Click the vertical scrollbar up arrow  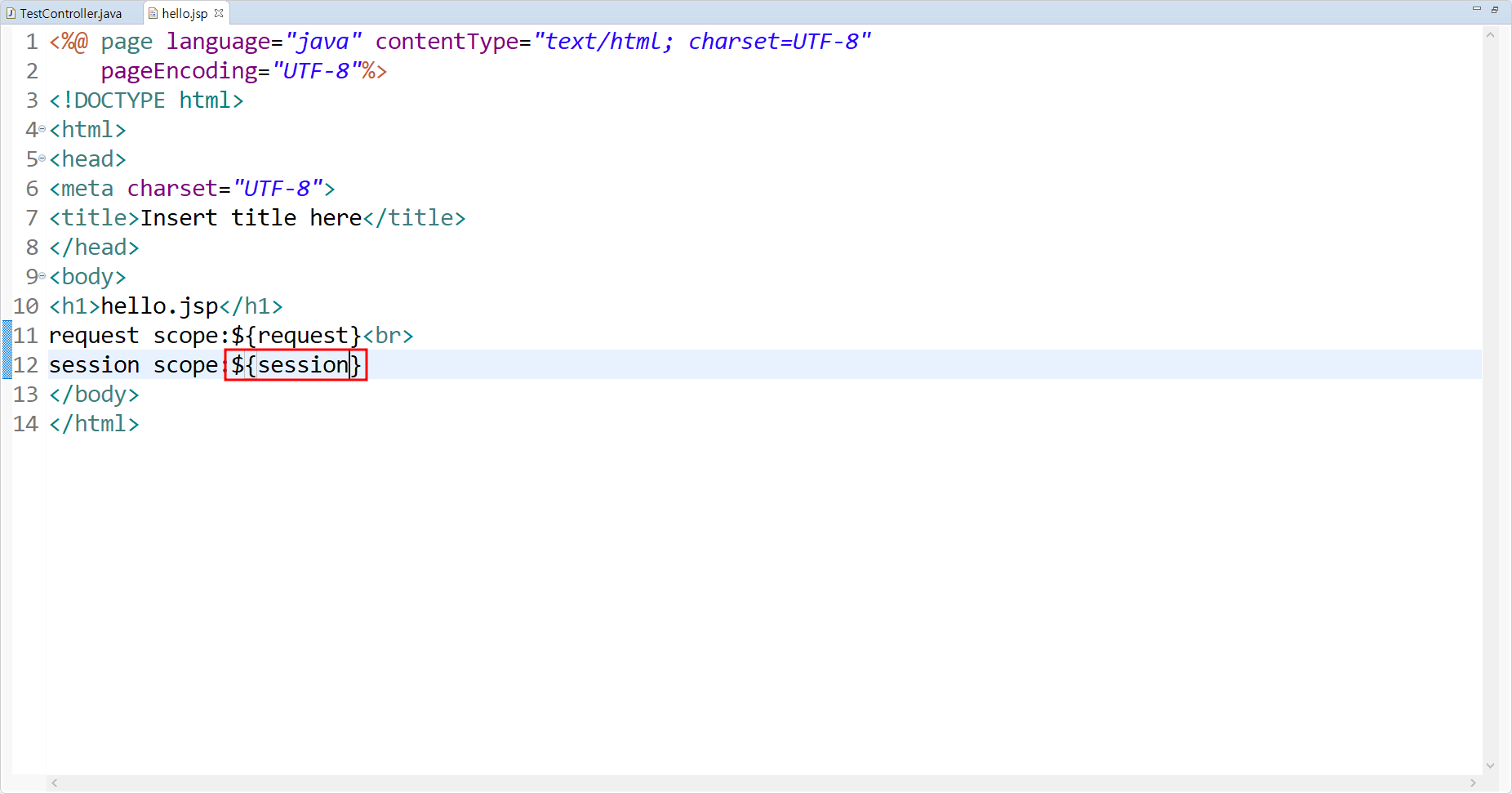tap(1490, 35)
